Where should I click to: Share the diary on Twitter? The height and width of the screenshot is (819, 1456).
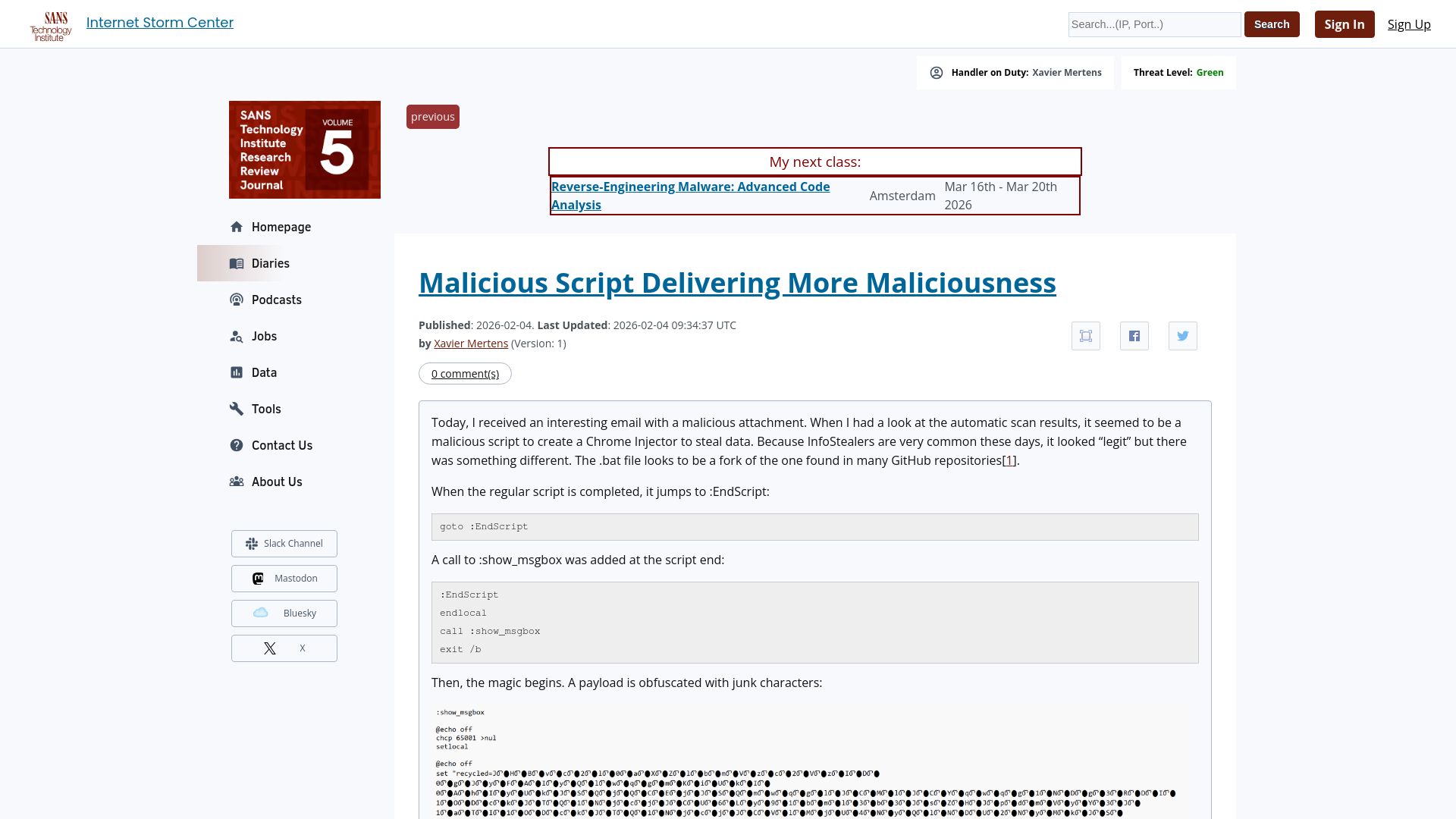pyautogui.click(x=1182, y=335)
